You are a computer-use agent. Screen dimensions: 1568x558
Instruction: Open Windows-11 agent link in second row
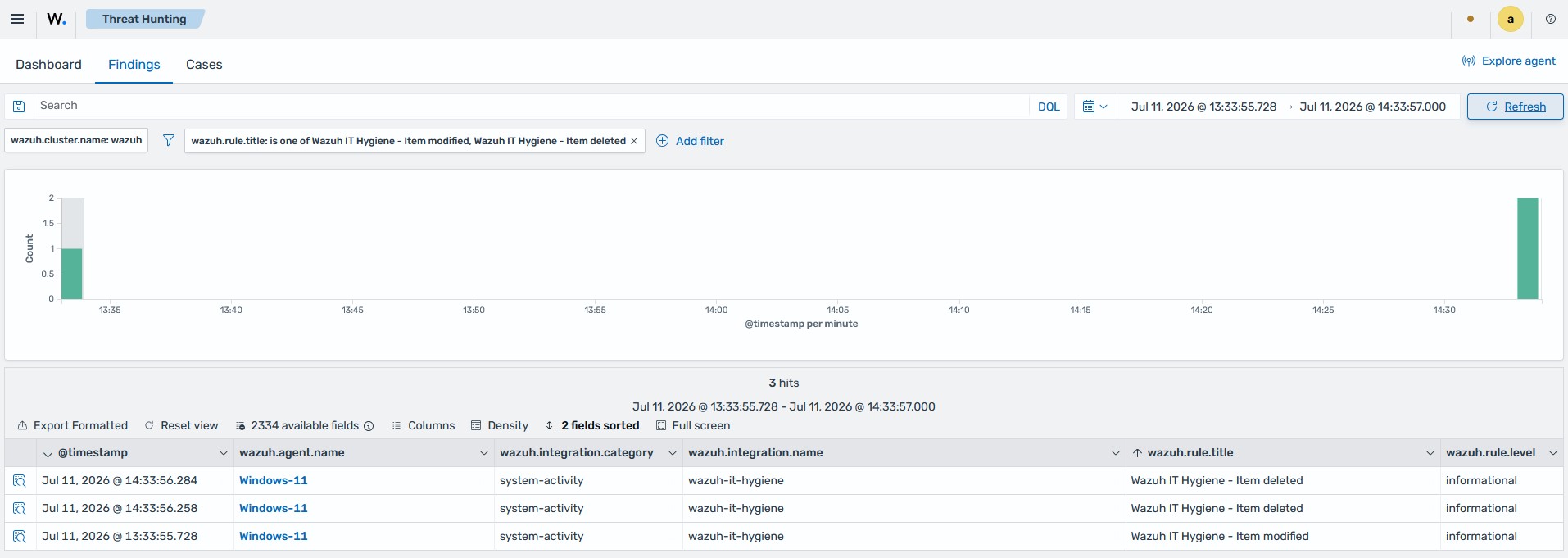[x=273, y=508]
